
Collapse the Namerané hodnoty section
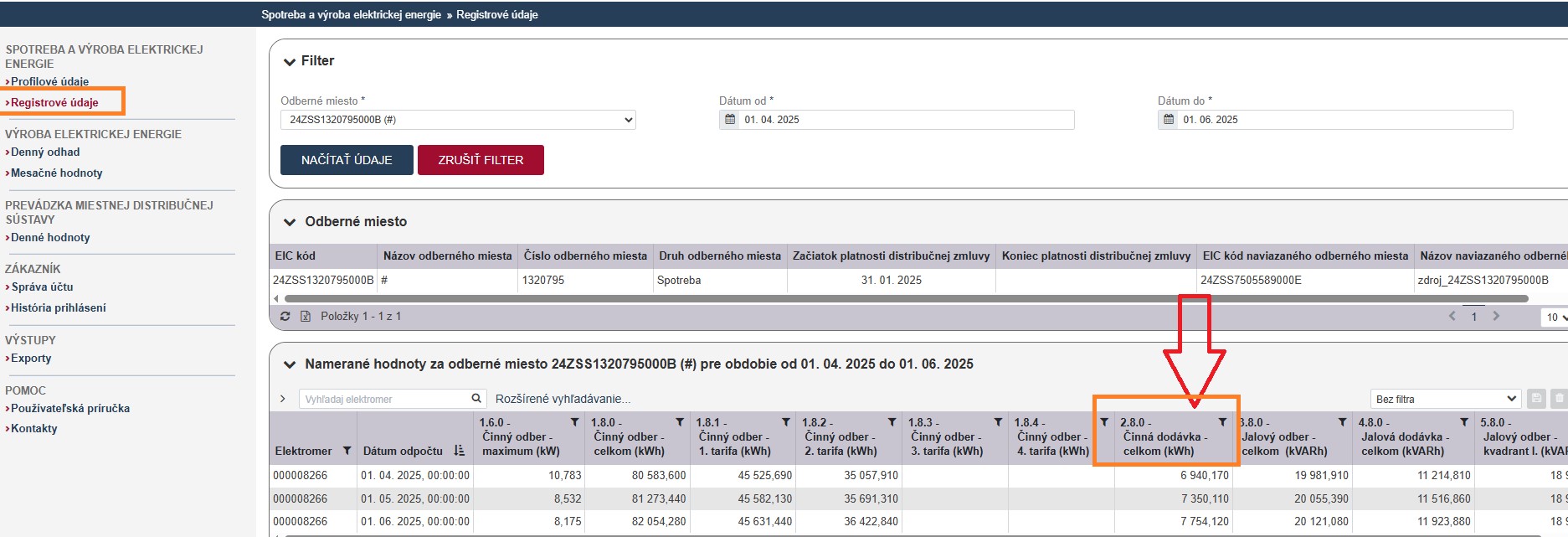pos(290,364)
